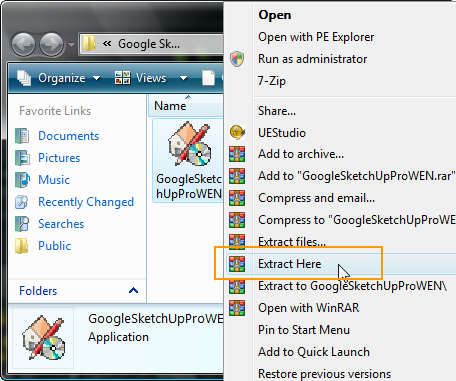Image resolution: width=456 pixels, height=381 pixels.
Task: Expand the Folders pane chevron
Action: tap(133, 290)
